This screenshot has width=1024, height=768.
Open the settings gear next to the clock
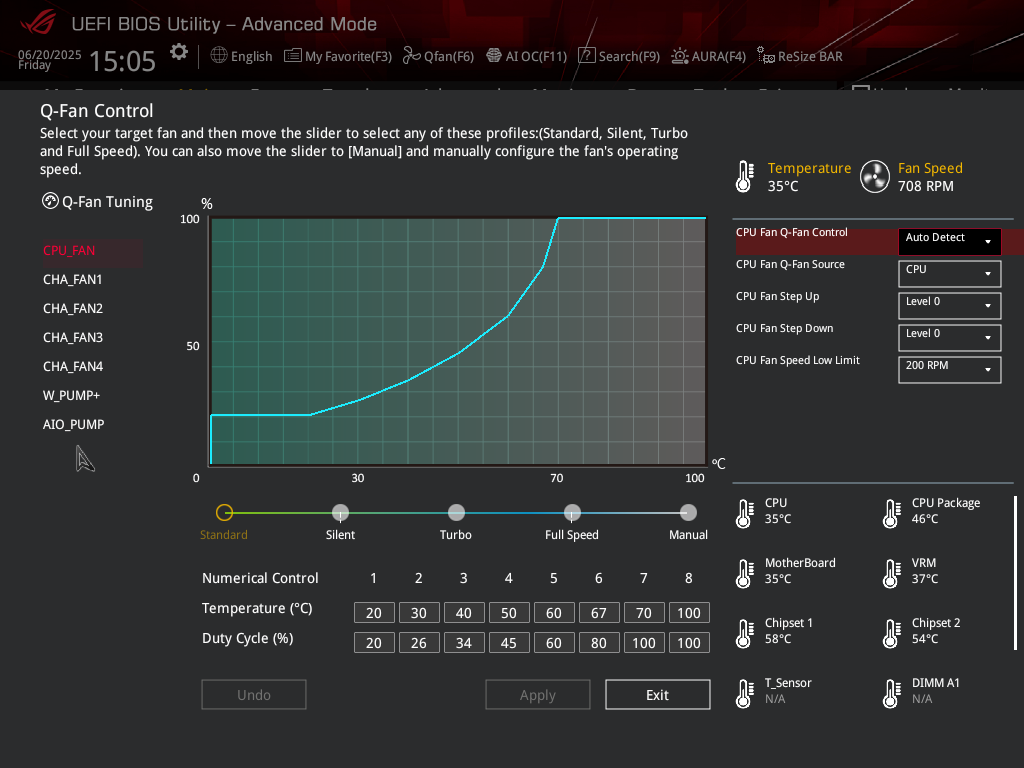pos(179,52)
